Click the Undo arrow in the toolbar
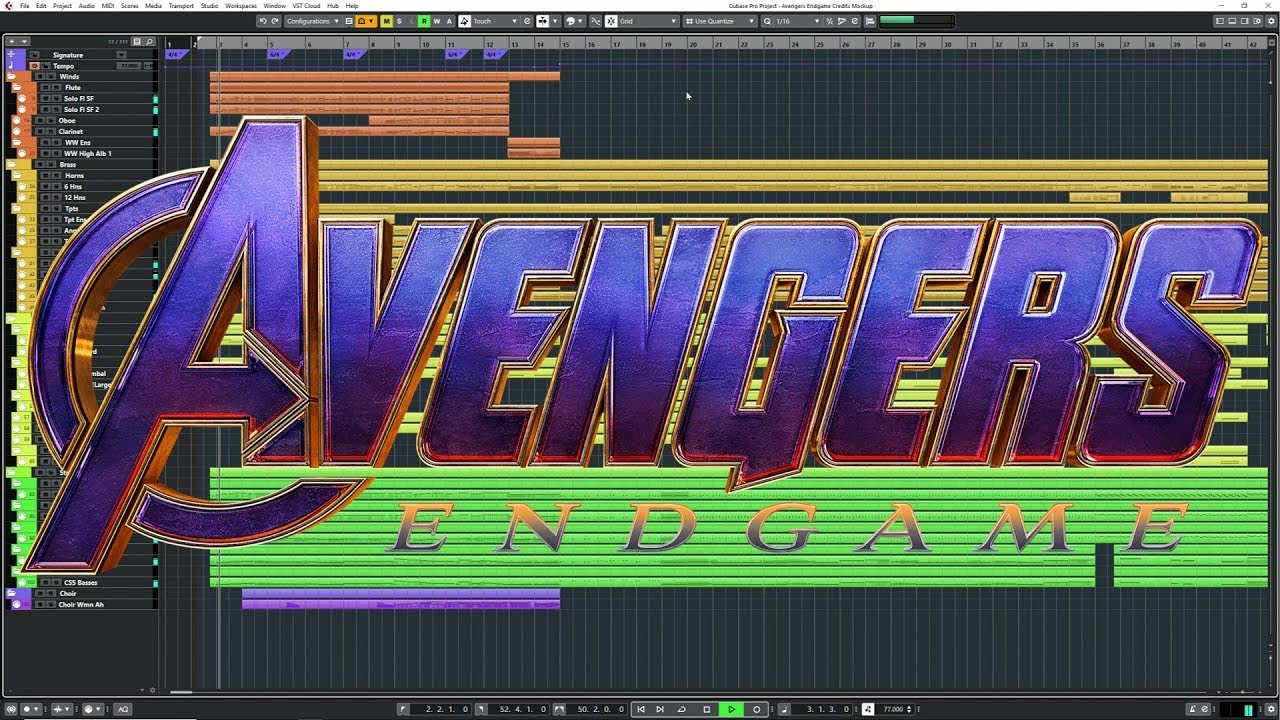The image size is (1280, 720). tap(263, 21)
